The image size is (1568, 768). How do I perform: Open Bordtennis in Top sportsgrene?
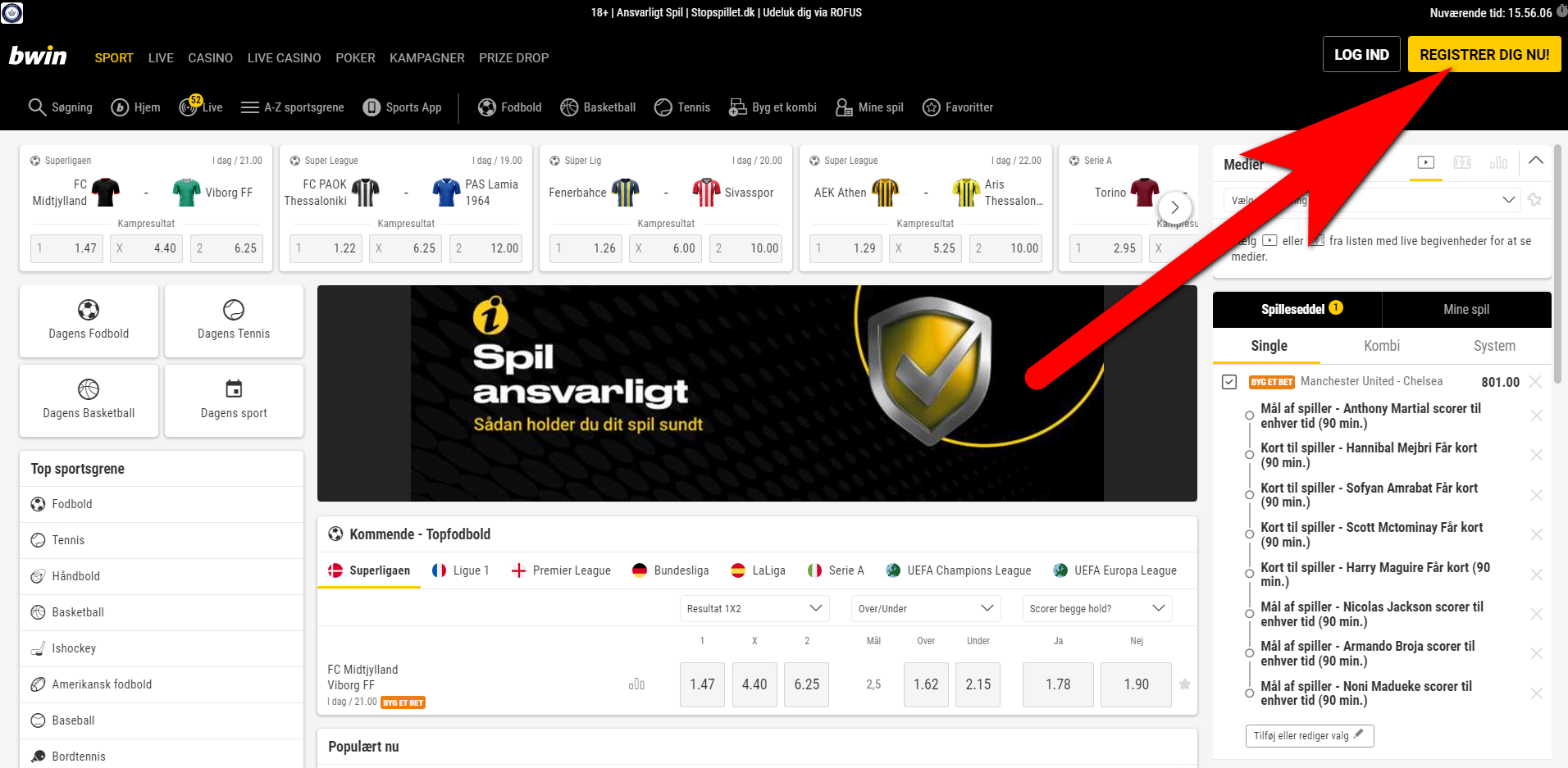162,755
